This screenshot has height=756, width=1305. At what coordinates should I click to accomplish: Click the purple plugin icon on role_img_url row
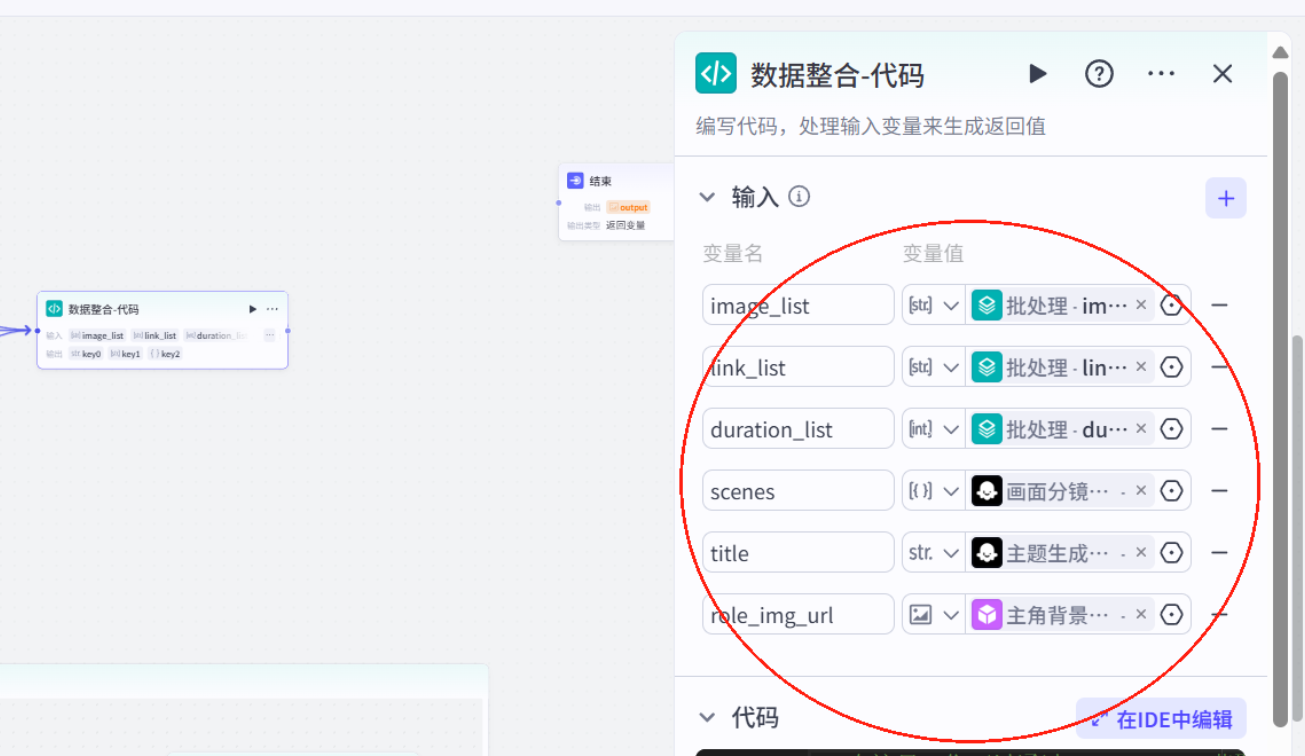986,614
